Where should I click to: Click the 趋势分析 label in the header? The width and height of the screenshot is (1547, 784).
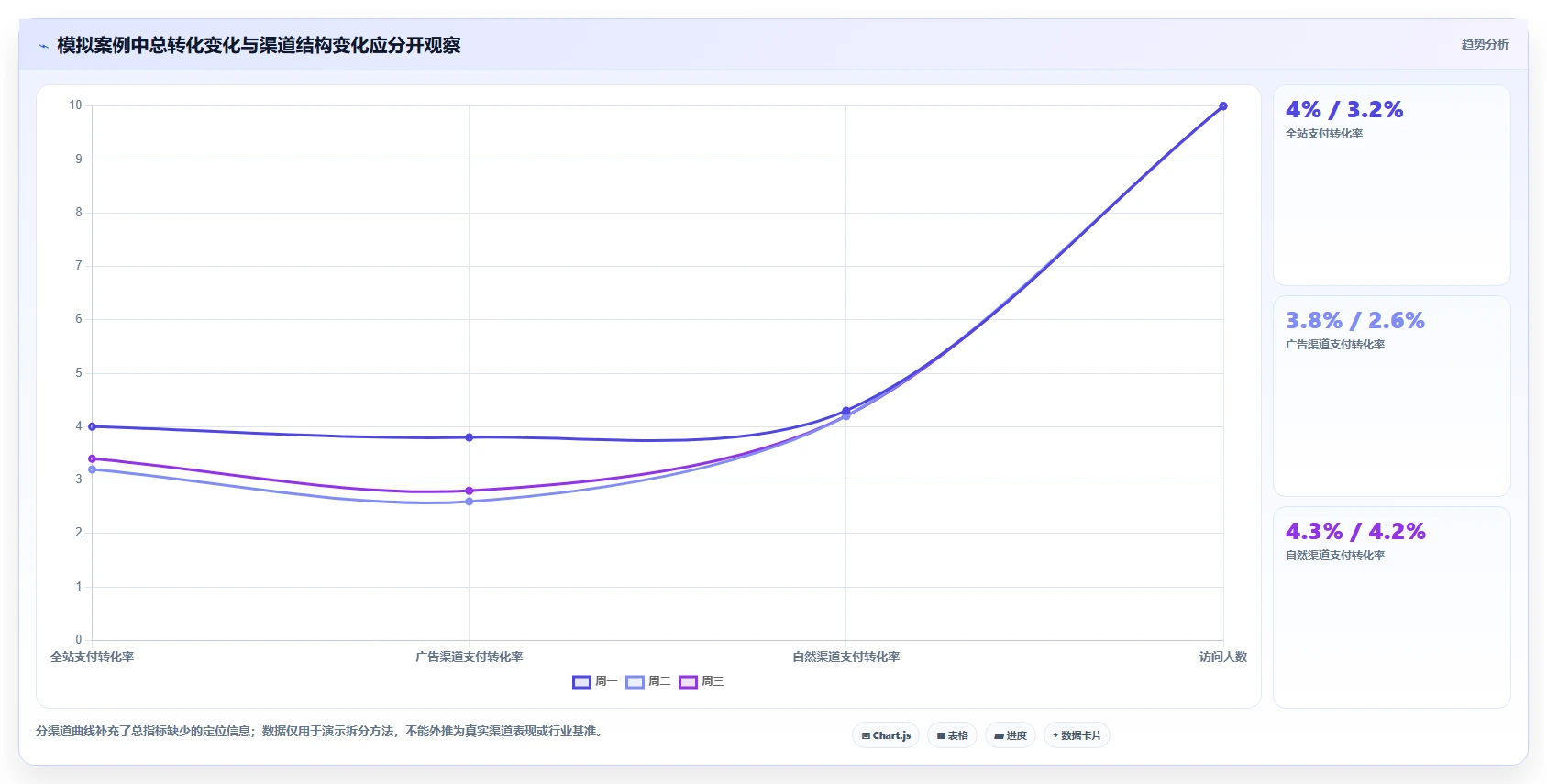coord(1485,44)
